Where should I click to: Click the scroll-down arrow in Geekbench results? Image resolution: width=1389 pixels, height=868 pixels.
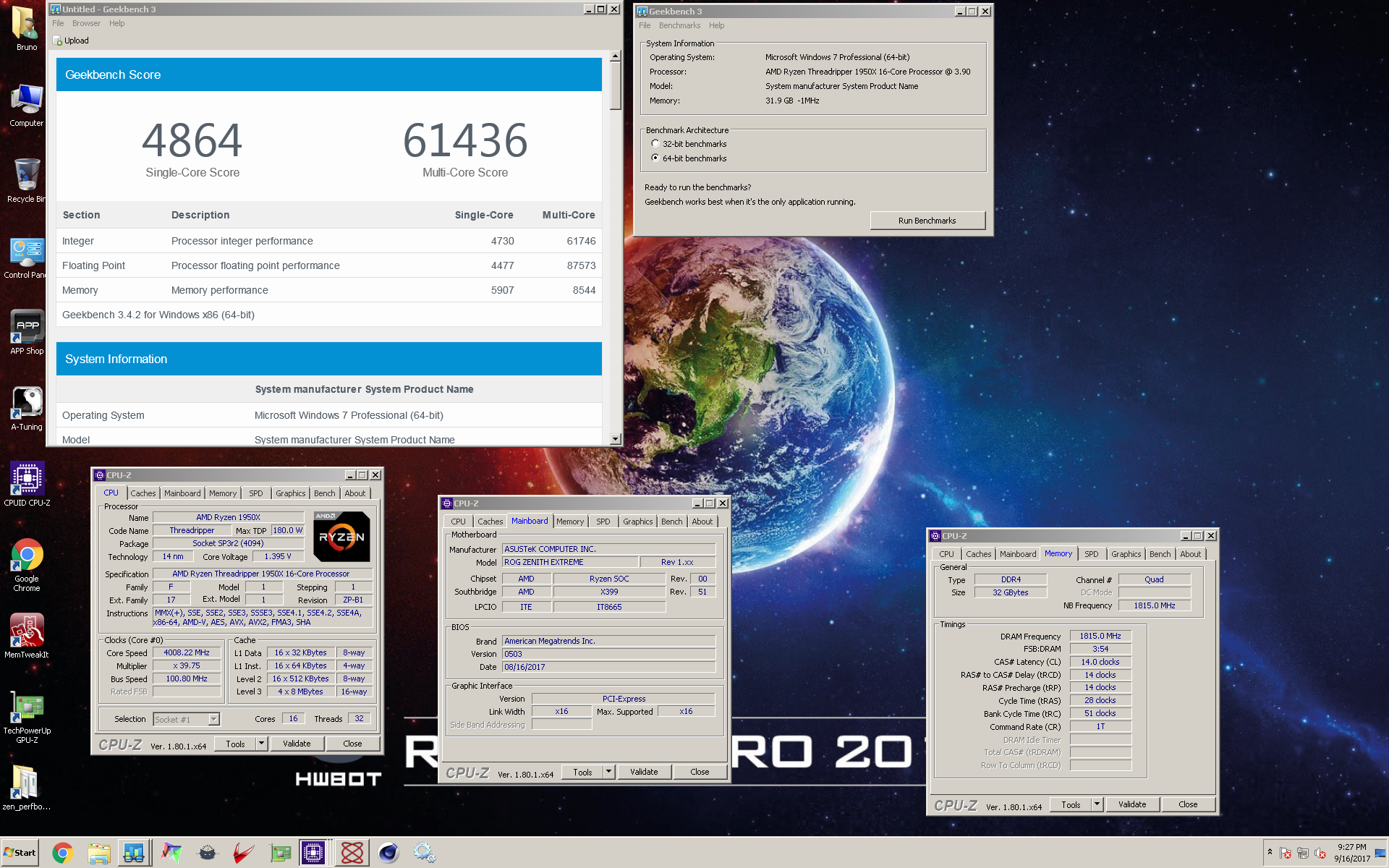tap(615, 439)
